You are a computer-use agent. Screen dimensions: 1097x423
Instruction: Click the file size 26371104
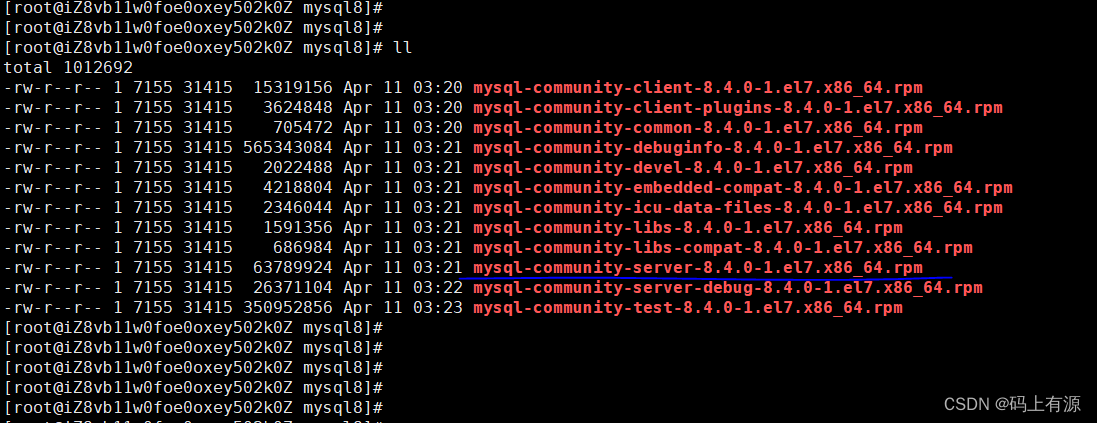(293, 288)
